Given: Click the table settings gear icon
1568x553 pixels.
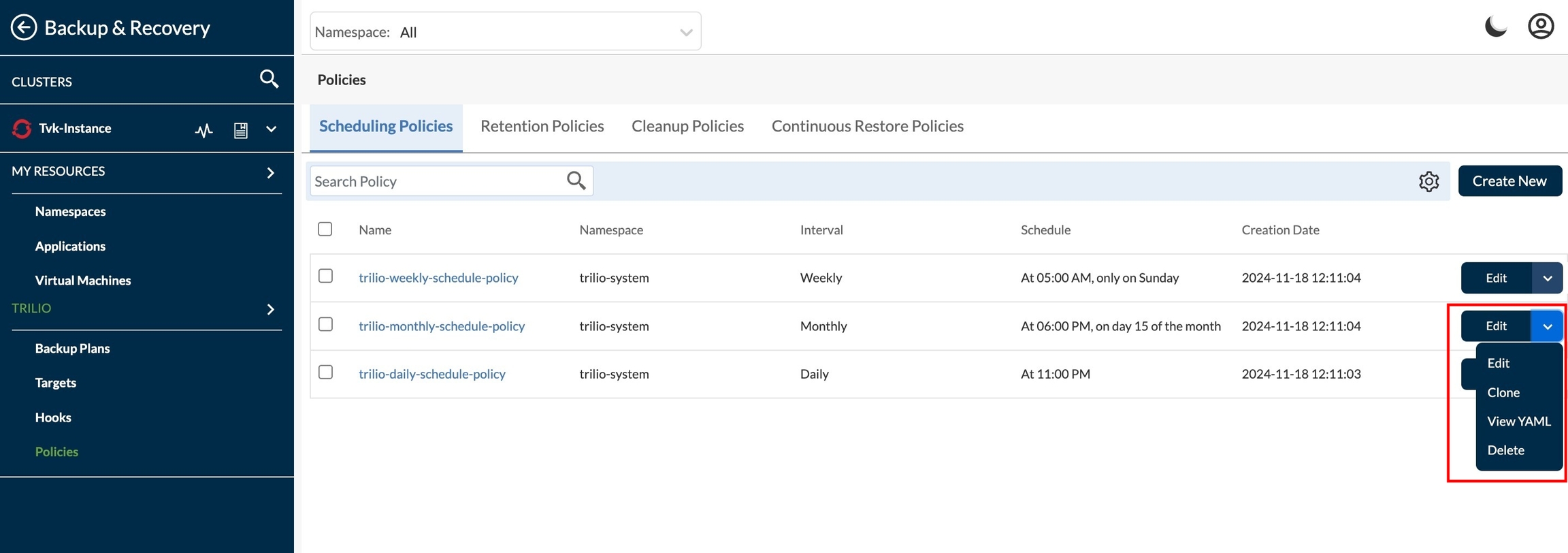Looking at the screenshot, I should coord(1428,181).
